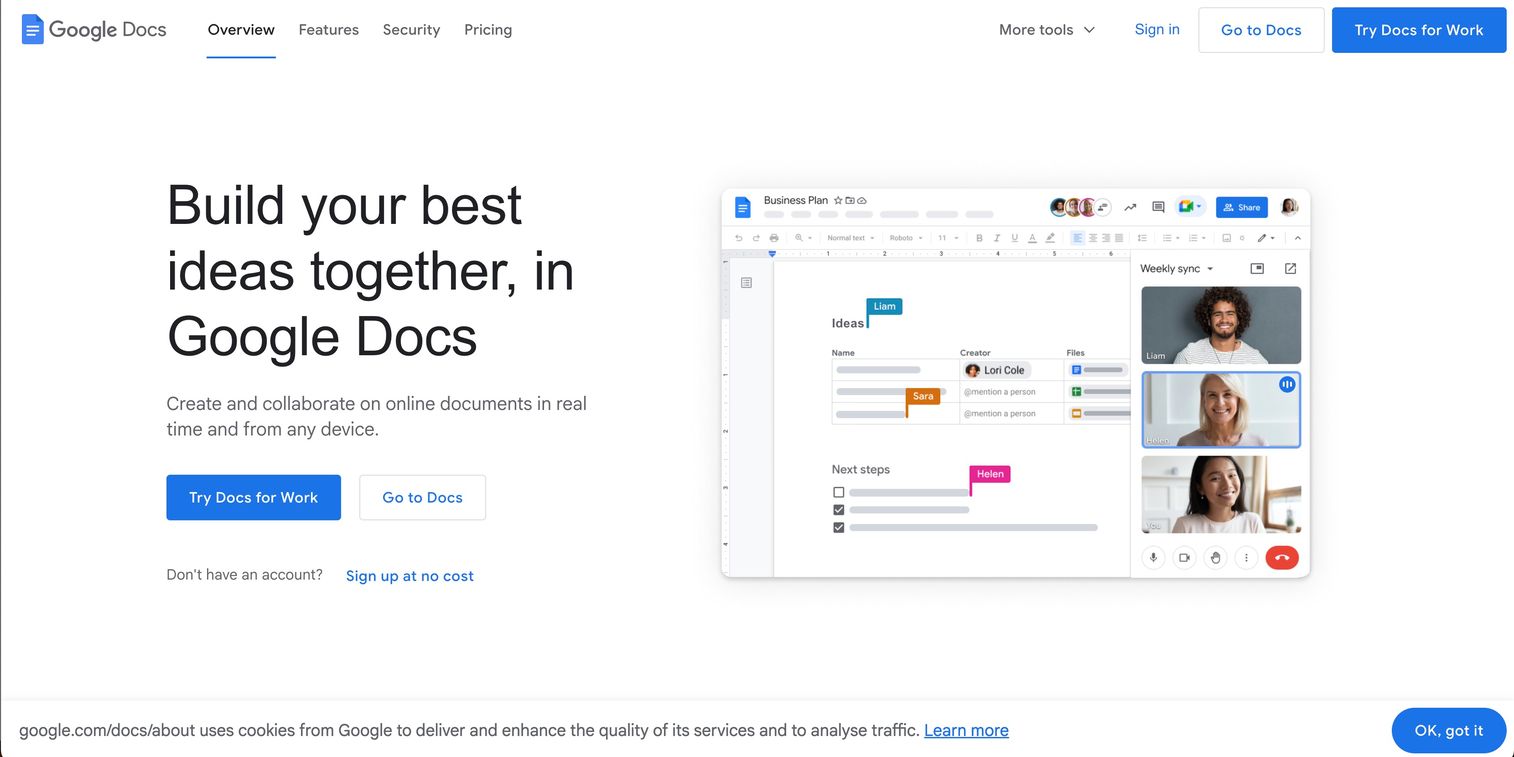Star the Business Plan document
Screen dimensions: 1514x757
[x=838, y=201]
